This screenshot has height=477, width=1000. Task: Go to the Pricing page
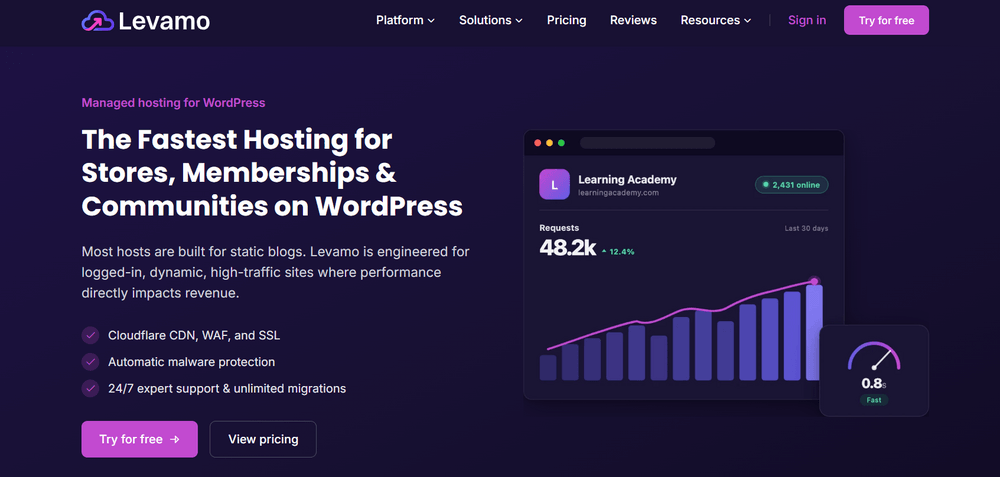pos(566,20)
